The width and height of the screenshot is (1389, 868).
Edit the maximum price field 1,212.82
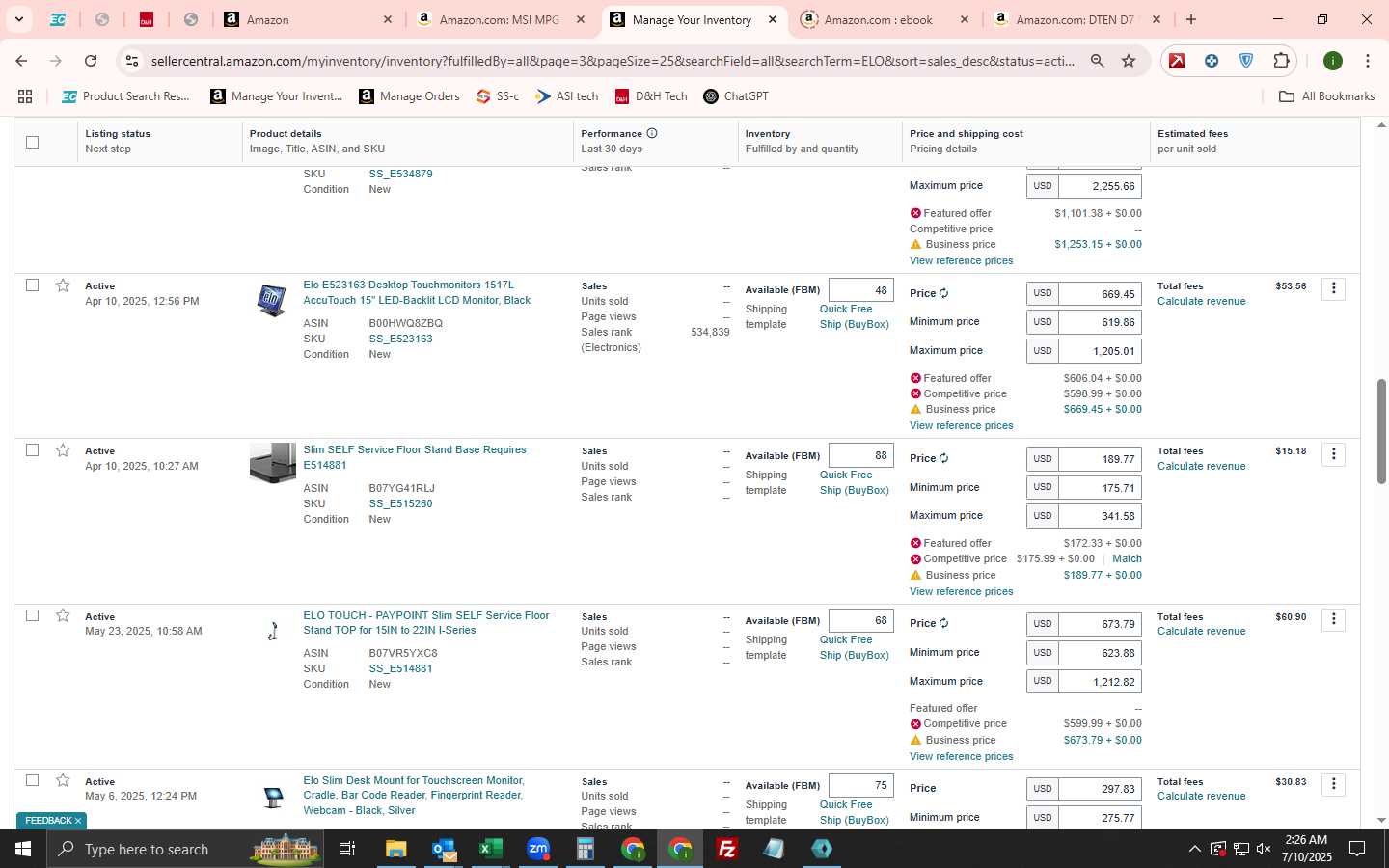point(1100,682)
